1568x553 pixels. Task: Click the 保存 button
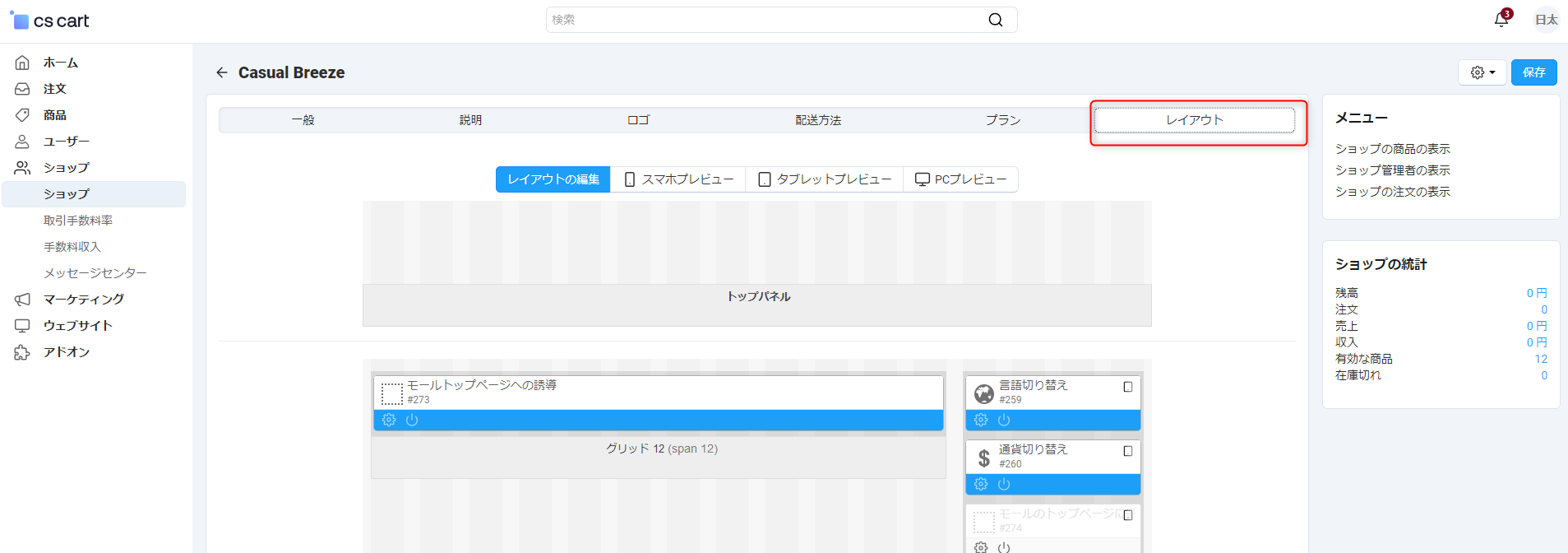(x=1533, y=72)
